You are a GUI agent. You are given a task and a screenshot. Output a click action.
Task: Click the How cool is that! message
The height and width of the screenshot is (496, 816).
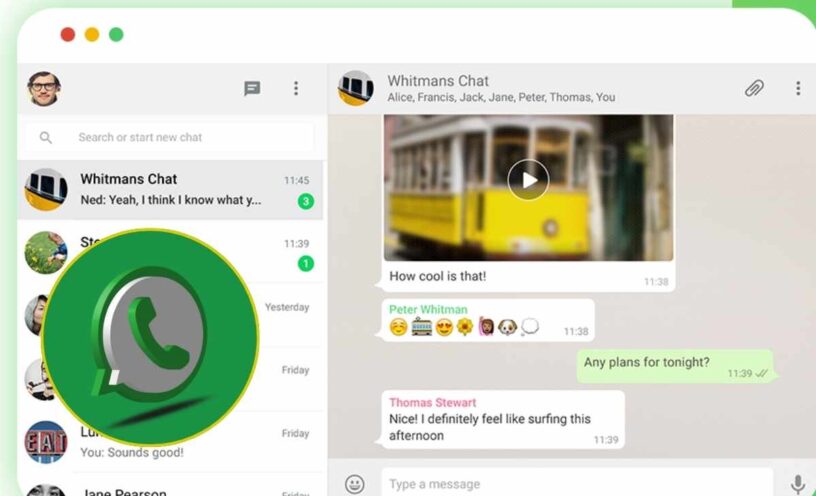click(438, 276)
